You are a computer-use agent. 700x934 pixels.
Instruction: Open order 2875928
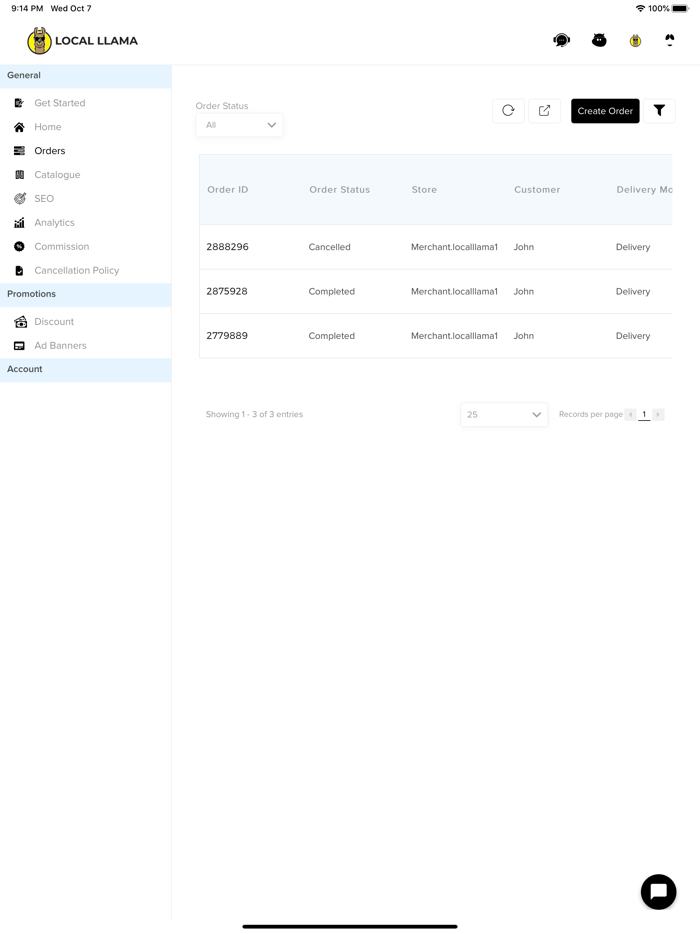tap(227, 291)
